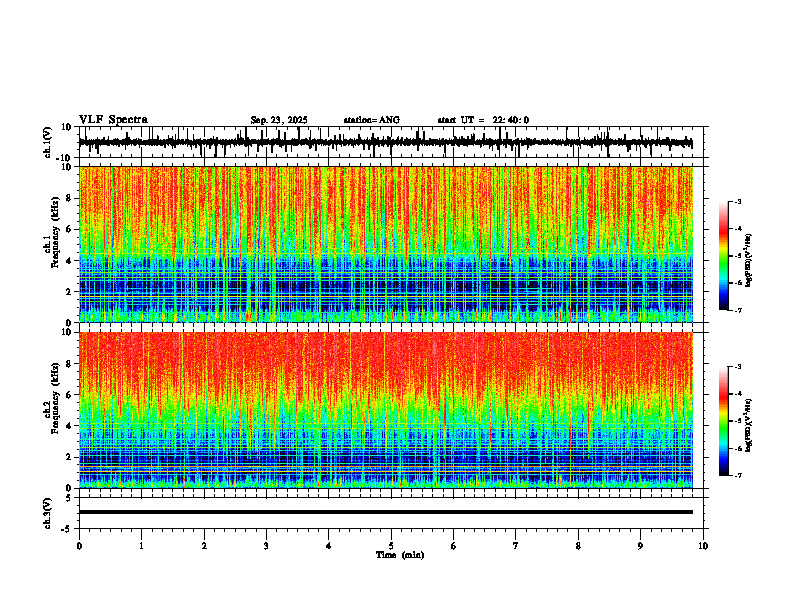This screenshot has width=792, height=612.
Task: Click the "8" kHz tick of the ch.1 spectrogram
Action: pyautogui.click(x=70, y=198)
